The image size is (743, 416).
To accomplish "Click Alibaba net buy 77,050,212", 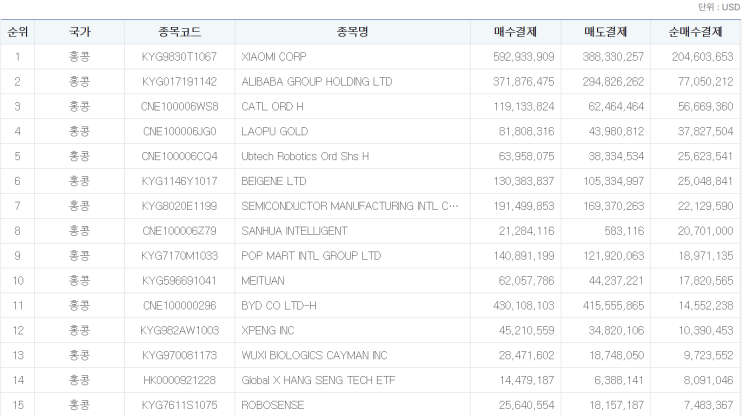I will click(x=706, y=82).
